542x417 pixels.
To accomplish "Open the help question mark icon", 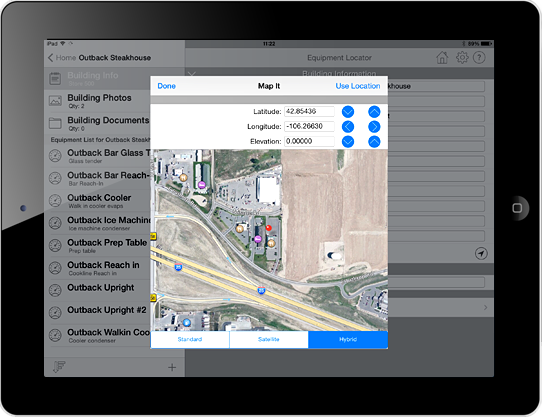I will [479, 57].
